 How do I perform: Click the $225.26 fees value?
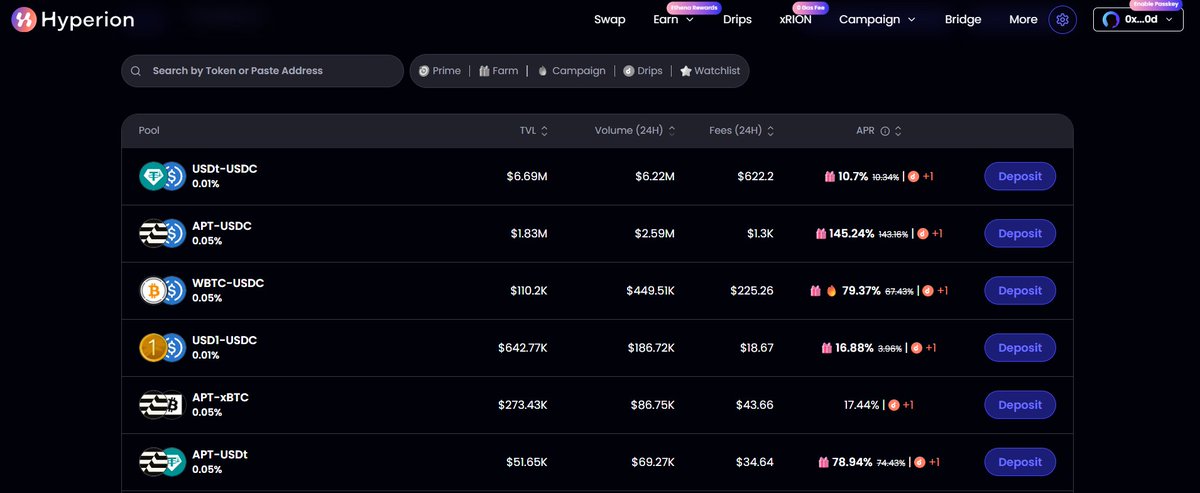[x=753, y=291]
